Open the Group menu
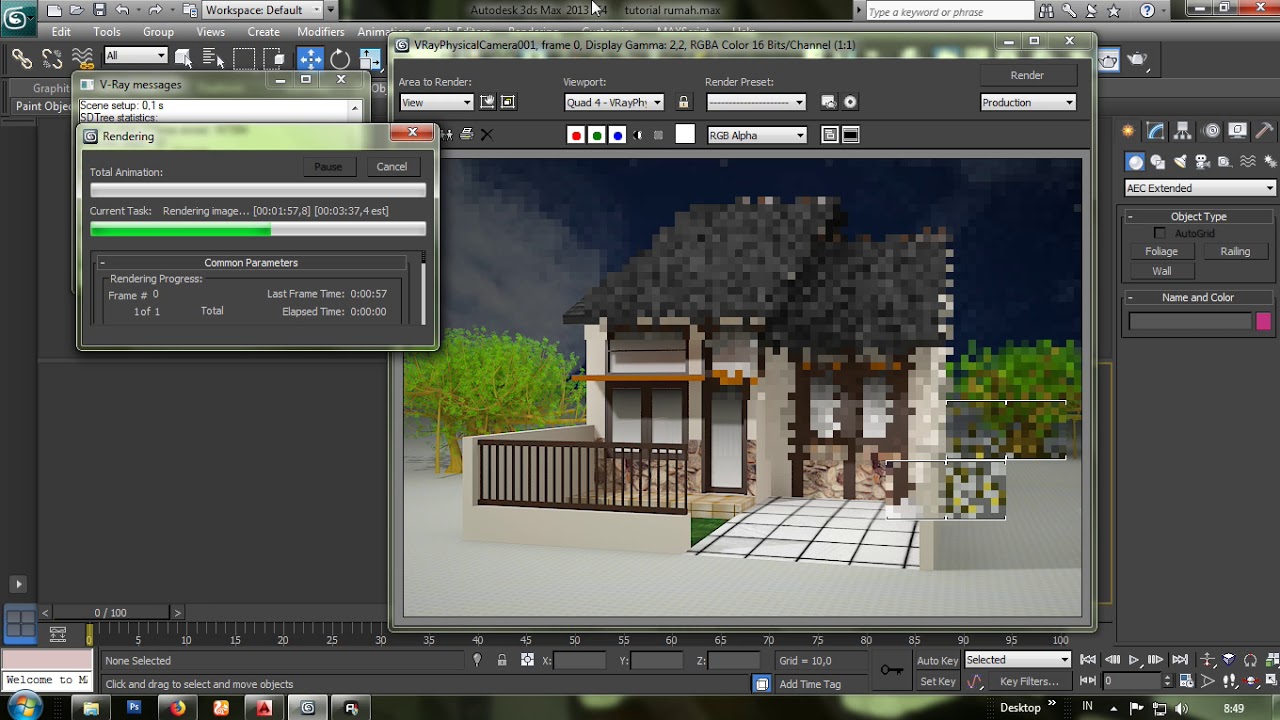Viewport: 1280px width, 720px height. [x=158, y=32]
